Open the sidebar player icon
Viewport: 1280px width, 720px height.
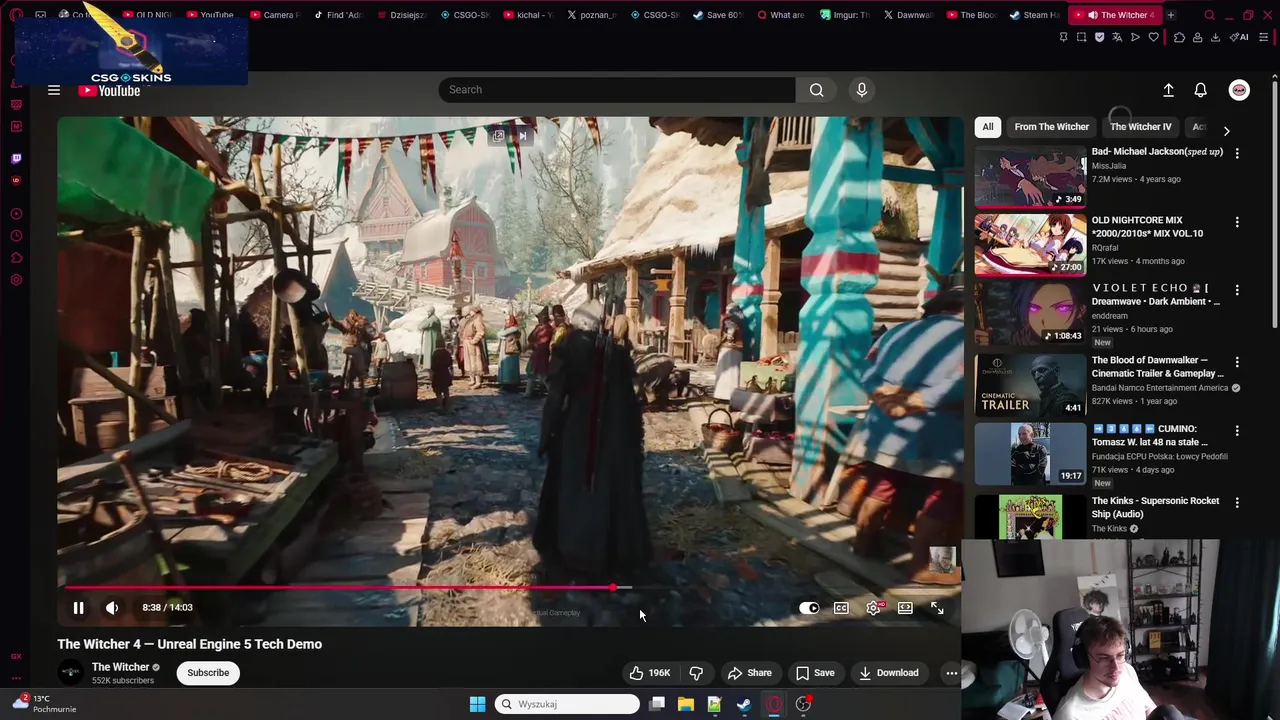pyautogui.click(x=16, y=214)
